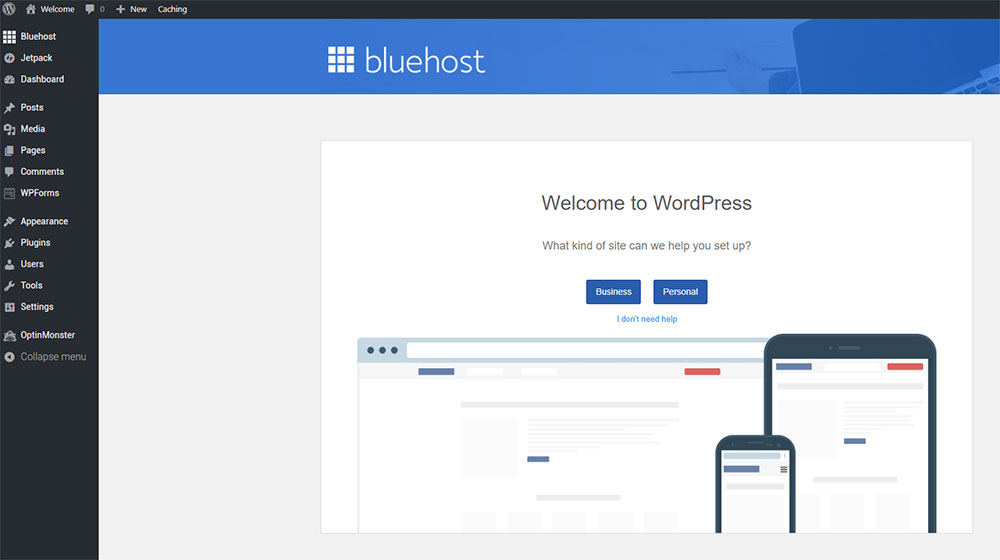The image size is (1000, 560).
Task: Choose the Business site type
Action: 613,291
